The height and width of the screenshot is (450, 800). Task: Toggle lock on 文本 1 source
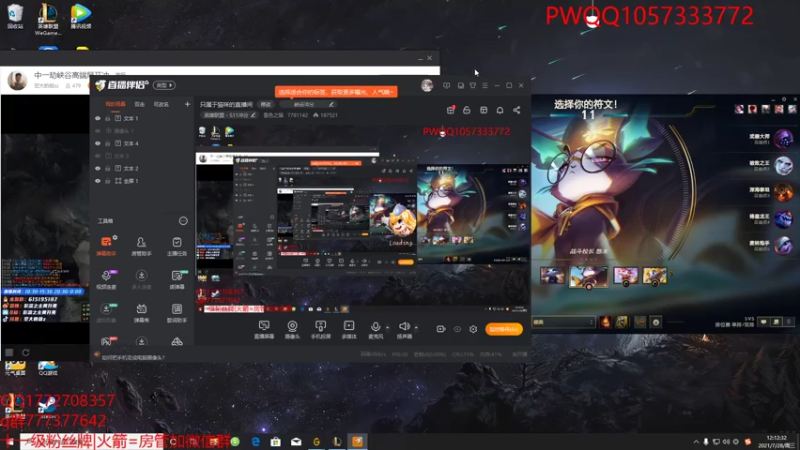(x=108, y=118)
